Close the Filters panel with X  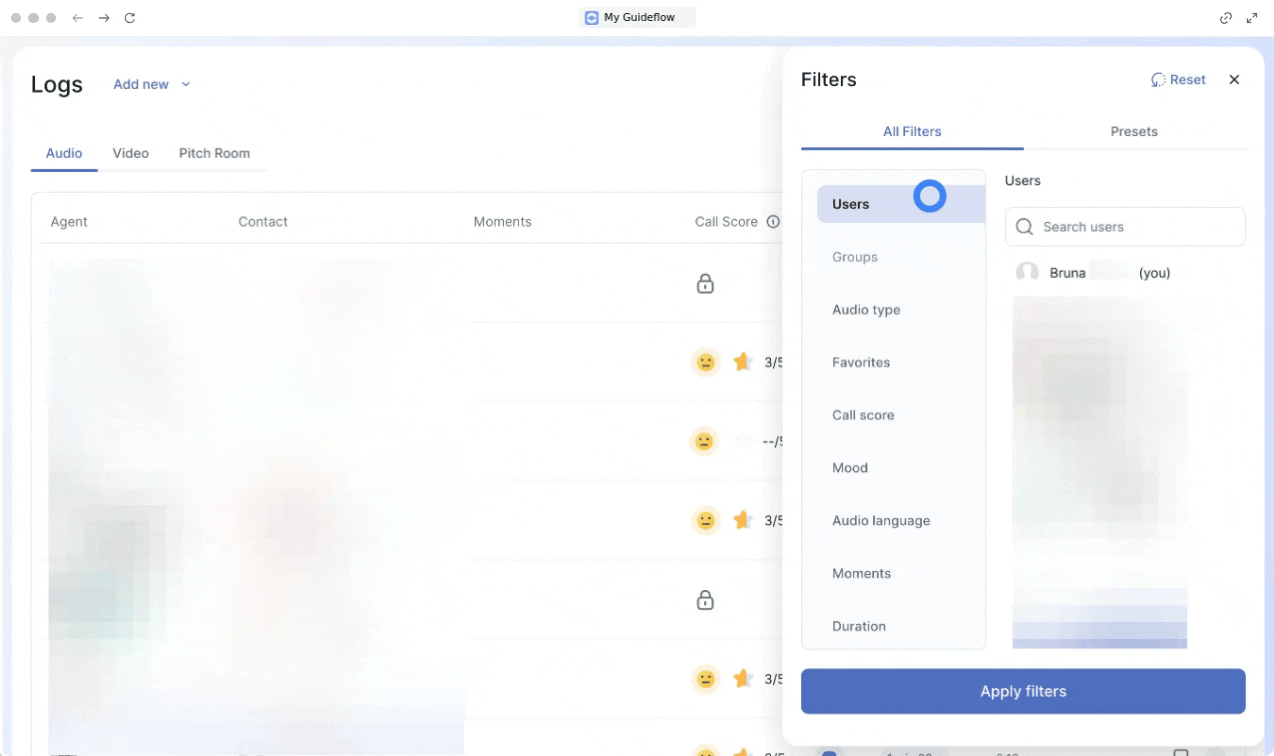tap(1234, 80)
